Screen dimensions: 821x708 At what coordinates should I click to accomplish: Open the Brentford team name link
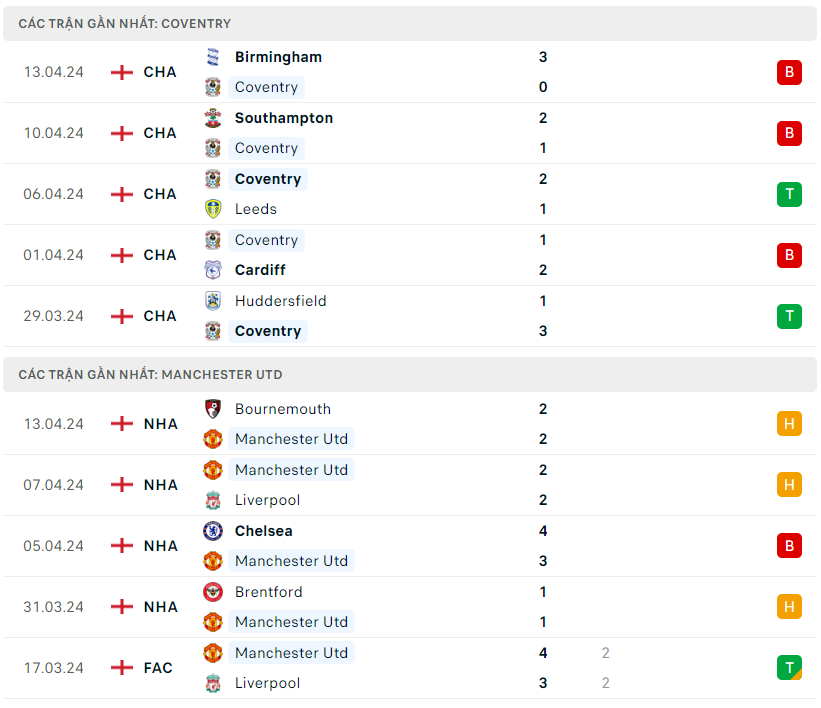tap(268, 592)
